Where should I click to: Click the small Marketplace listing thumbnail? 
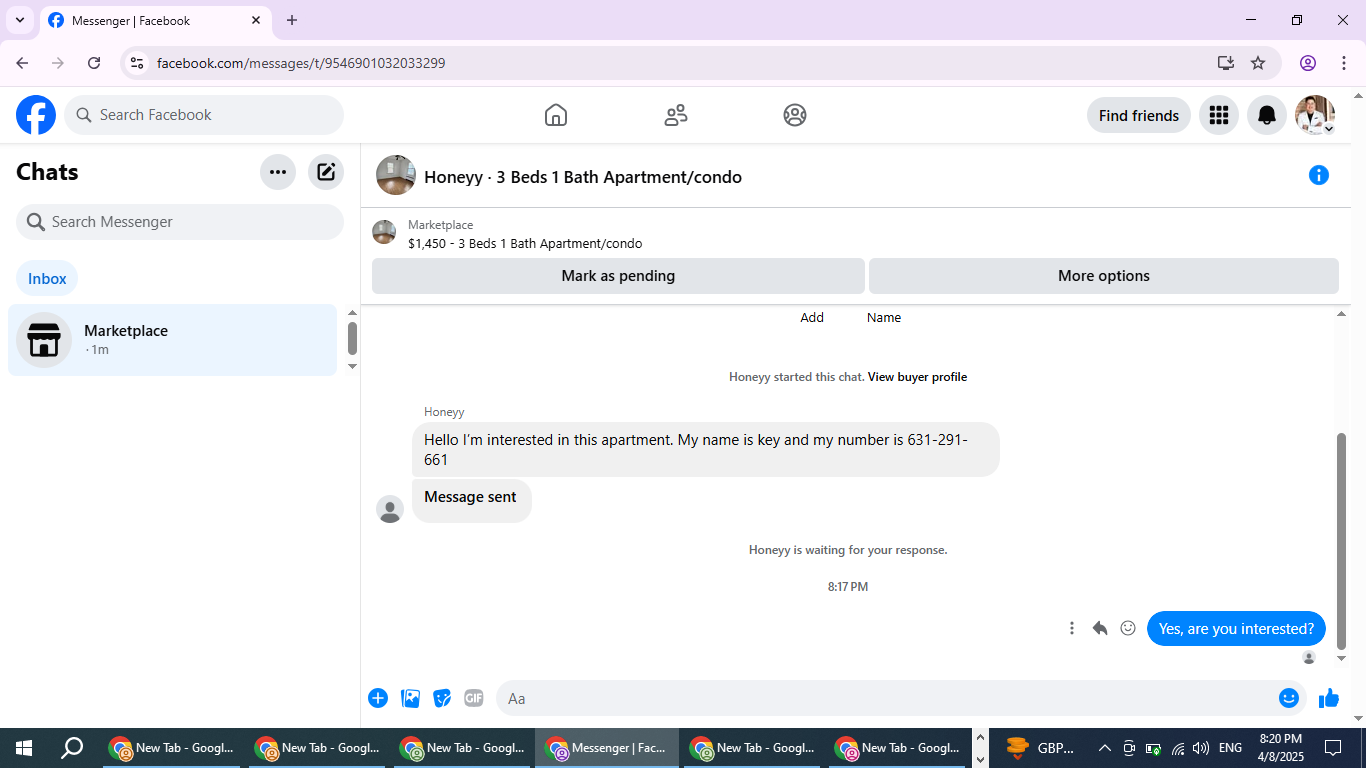pyautogui.click(x=384, y=232)
